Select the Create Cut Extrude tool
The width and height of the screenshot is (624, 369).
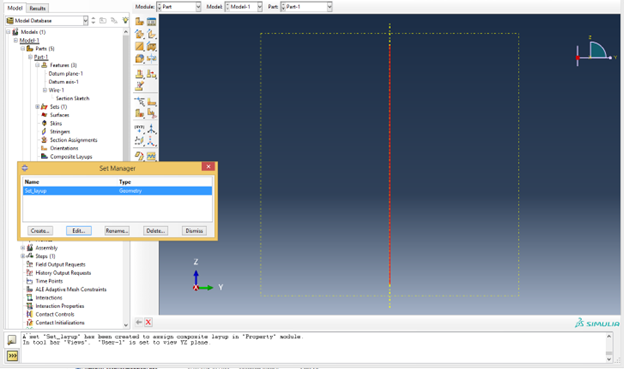point(152,47)
